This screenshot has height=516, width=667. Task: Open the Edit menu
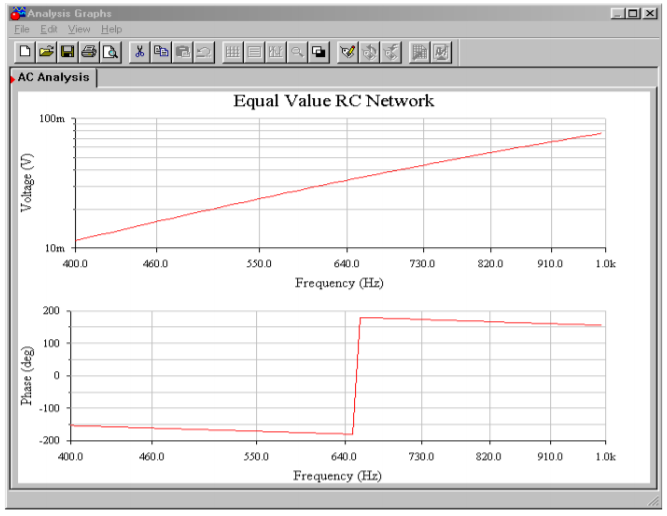pos(49,29)
